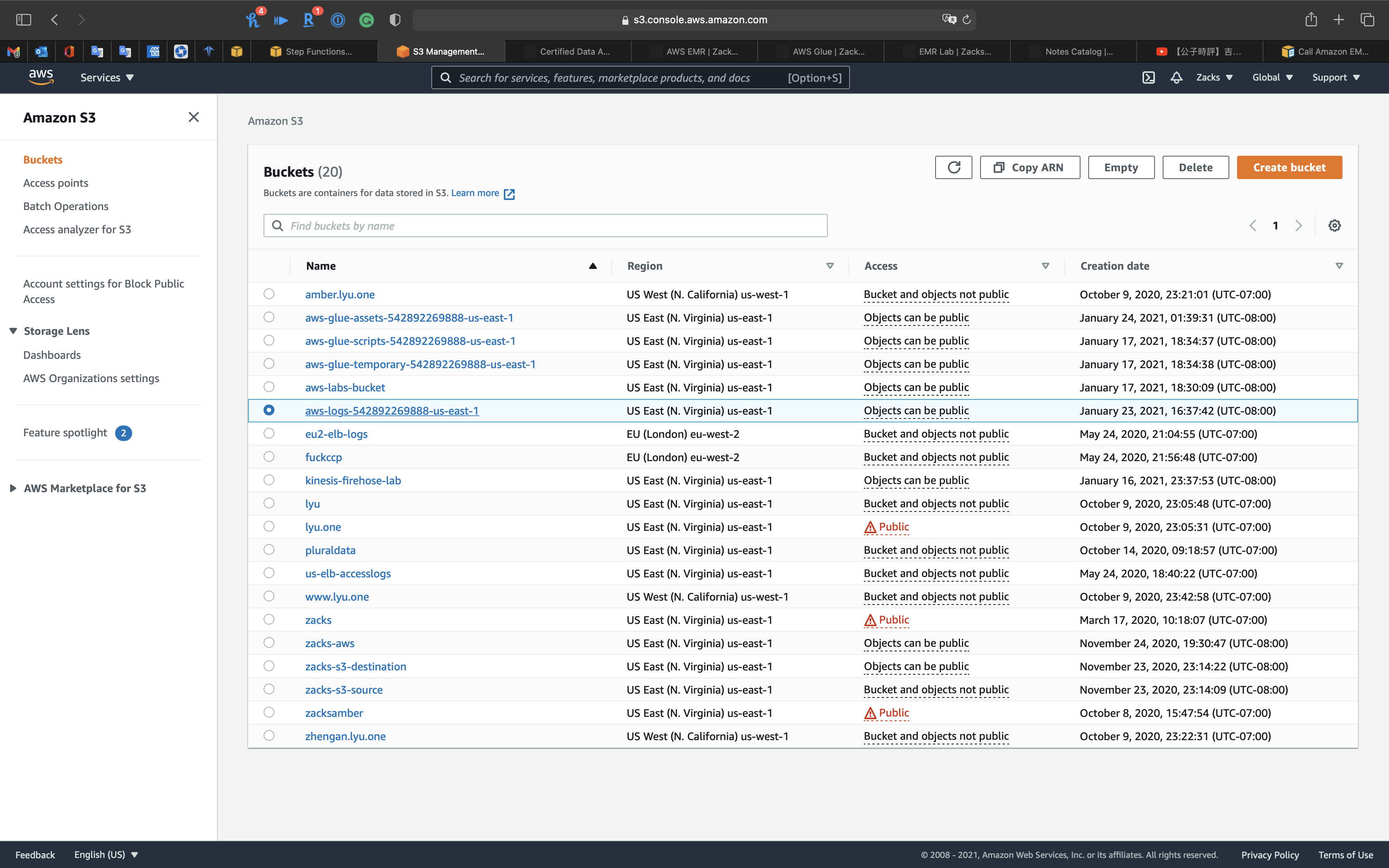Select the amber.lyu.one bucket radio button
1389x868 pixels.
coord(269,294)
